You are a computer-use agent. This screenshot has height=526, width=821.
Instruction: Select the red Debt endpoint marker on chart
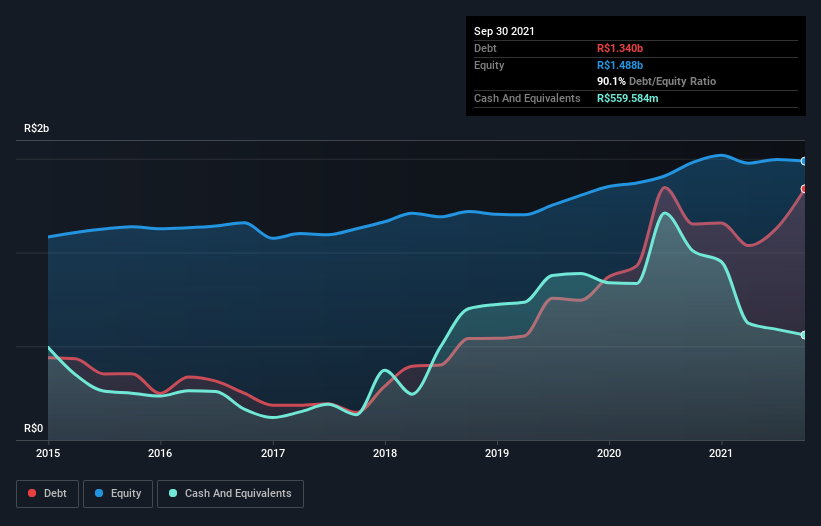click(804, 189)
